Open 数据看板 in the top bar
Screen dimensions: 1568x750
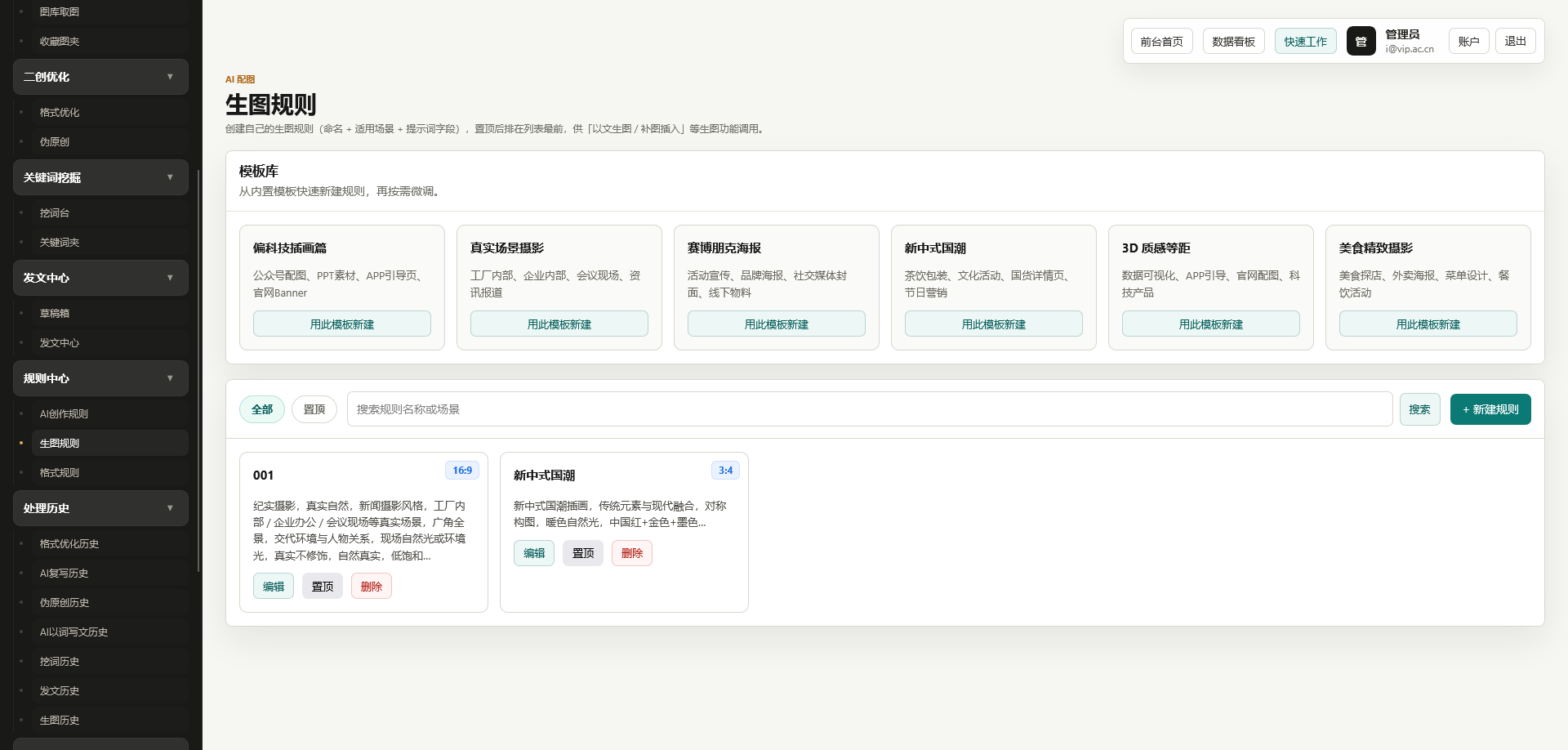click(1233, 41)
